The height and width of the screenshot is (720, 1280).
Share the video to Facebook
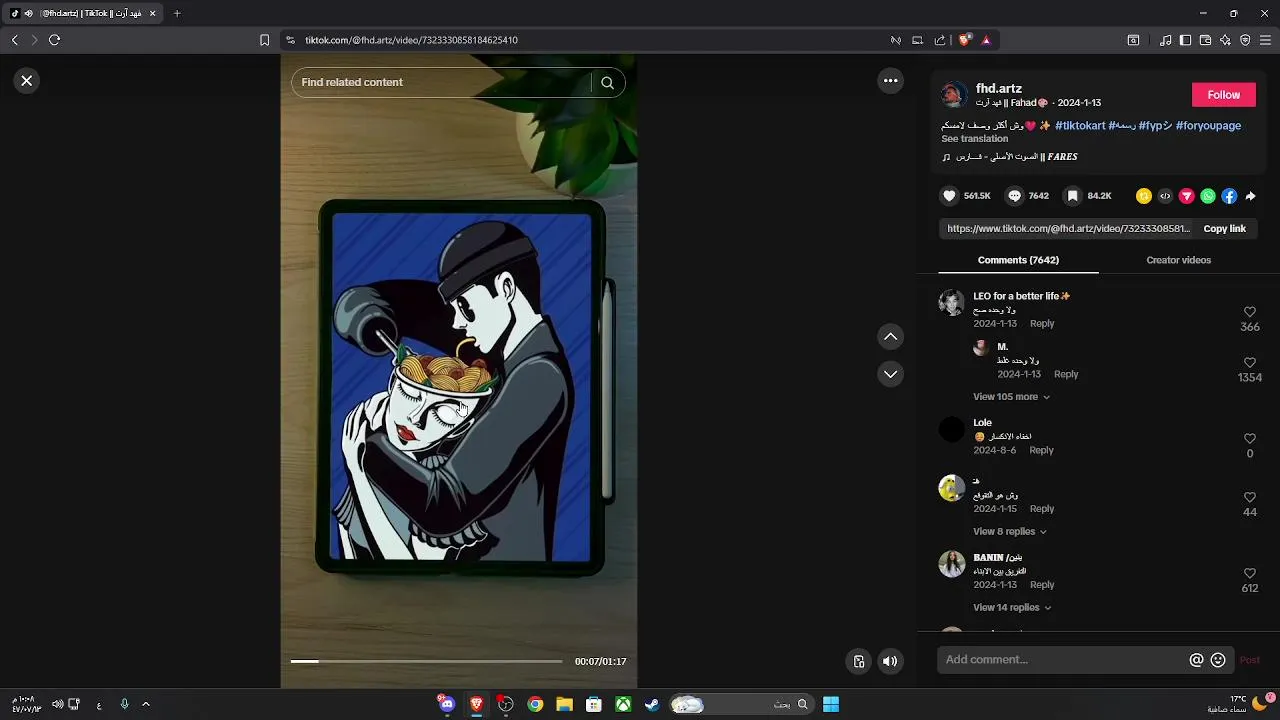1229,196
